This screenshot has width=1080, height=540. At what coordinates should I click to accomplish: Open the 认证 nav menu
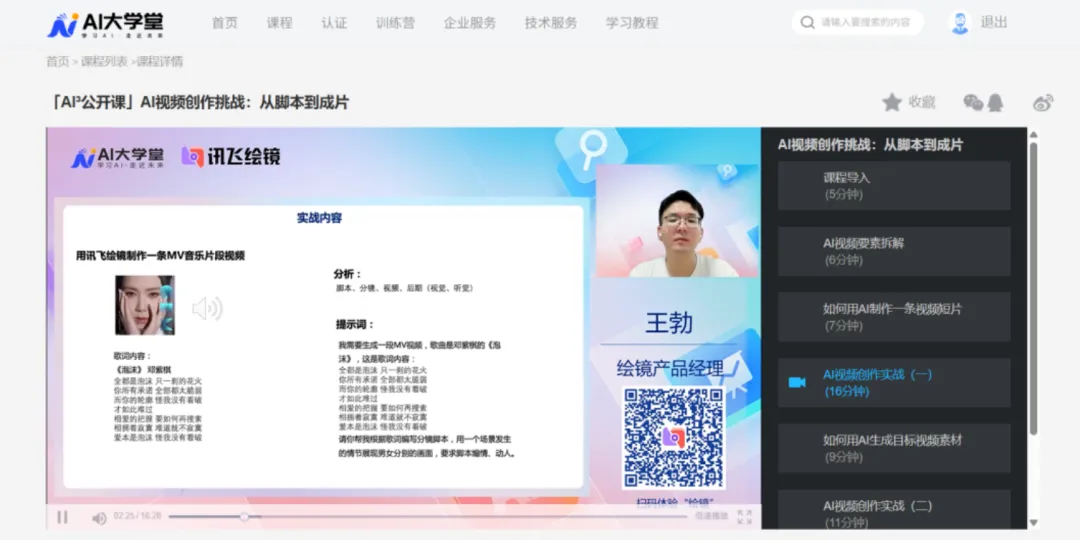(334, 23)
